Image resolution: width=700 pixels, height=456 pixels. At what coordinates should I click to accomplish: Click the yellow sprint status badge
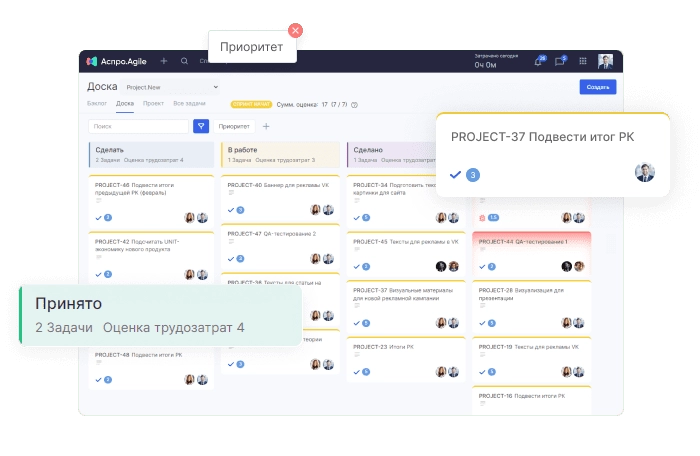(x=251, y=104)
